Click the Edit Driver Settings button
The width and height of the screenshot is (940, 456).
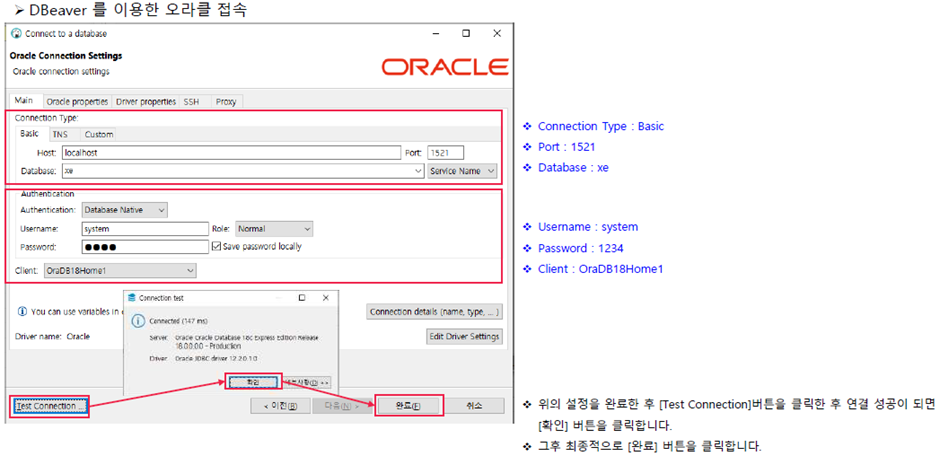tap(464, 336)
